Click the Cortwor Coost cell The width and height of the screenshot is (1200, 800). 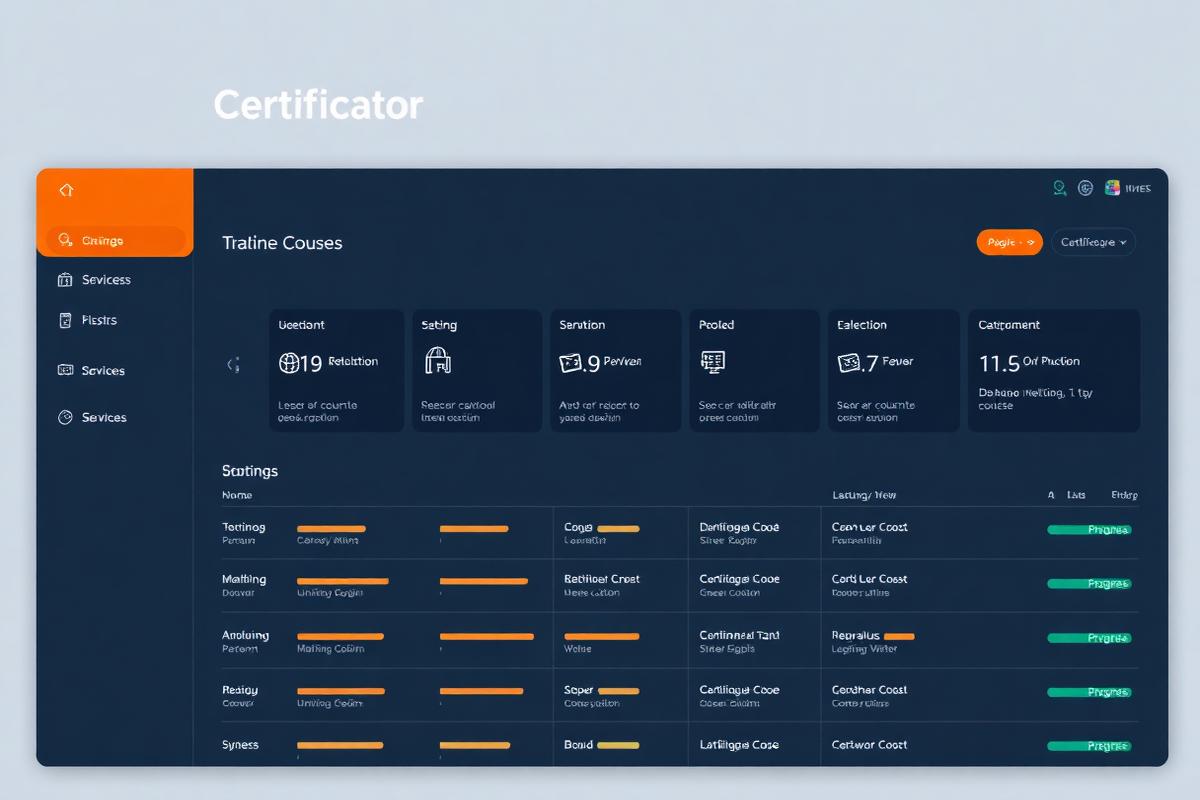(870, 745)
